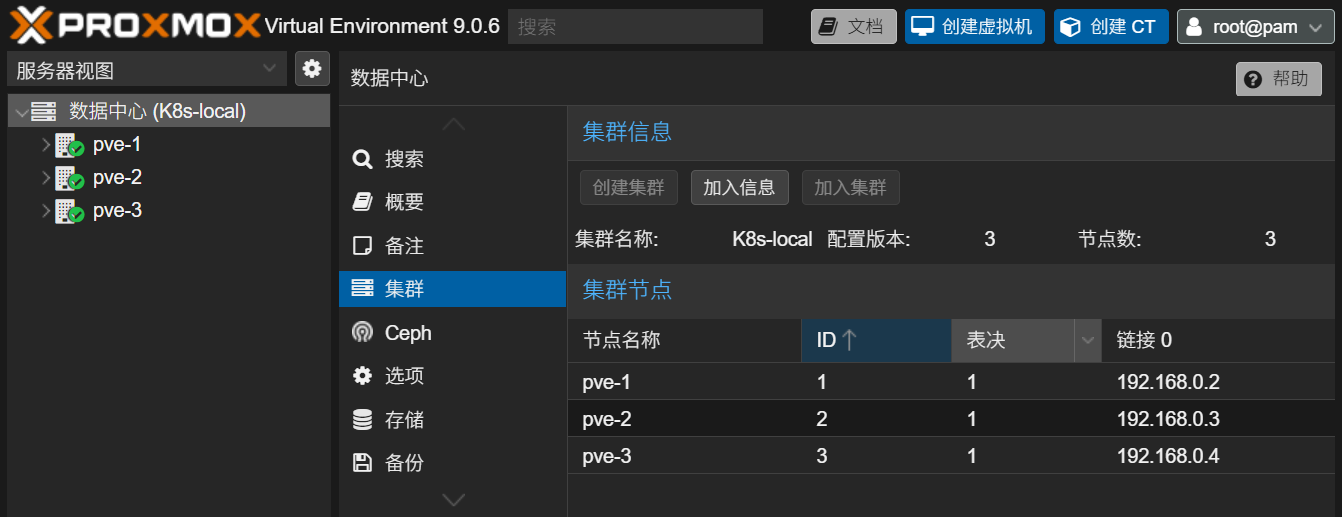Click the 加入集群 button
This screenshot has height=517, width=1342.
850,187
